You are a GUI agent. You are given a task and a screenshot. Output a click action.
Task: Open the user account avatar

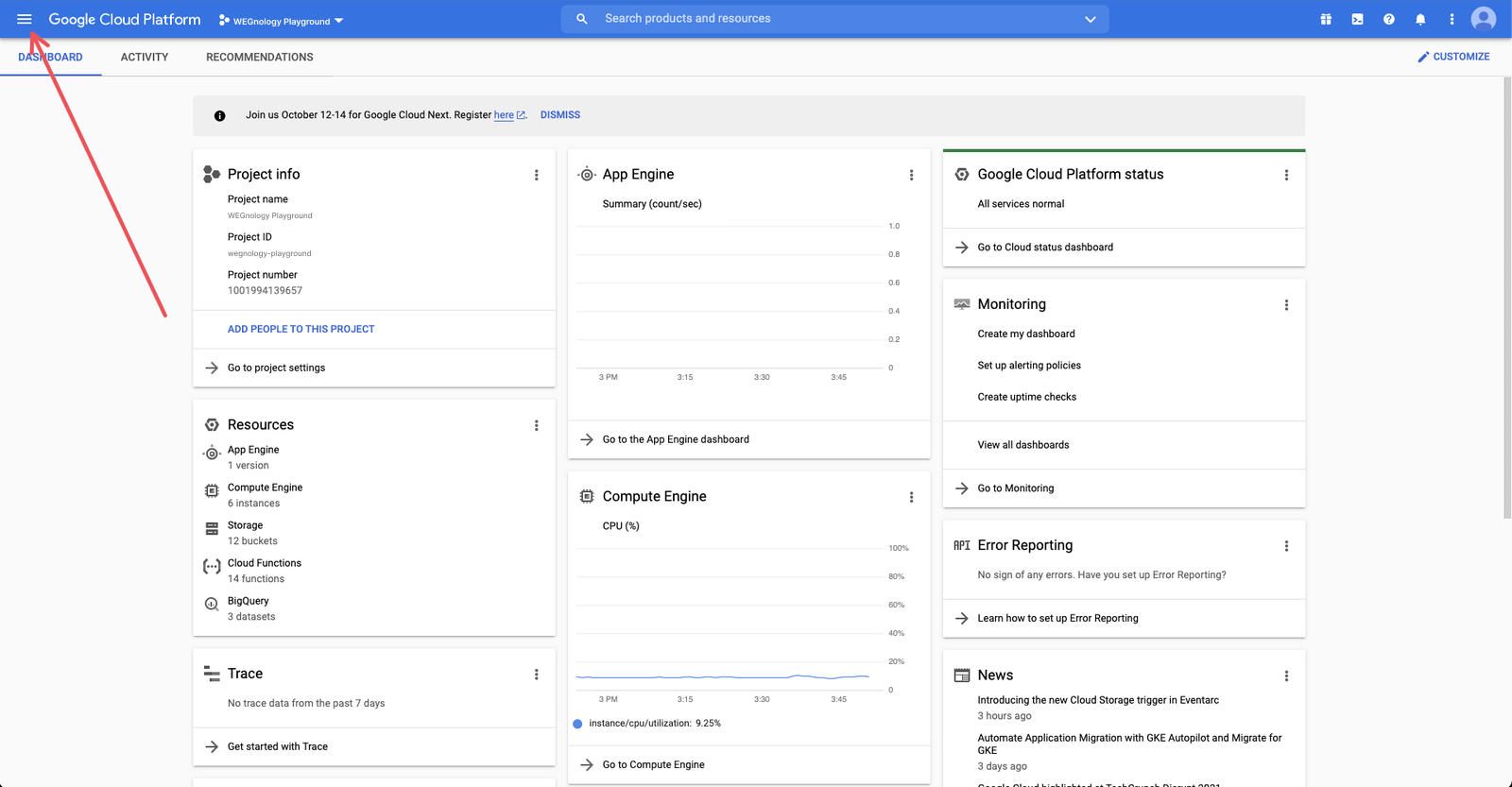click(x=1484, y=19)
